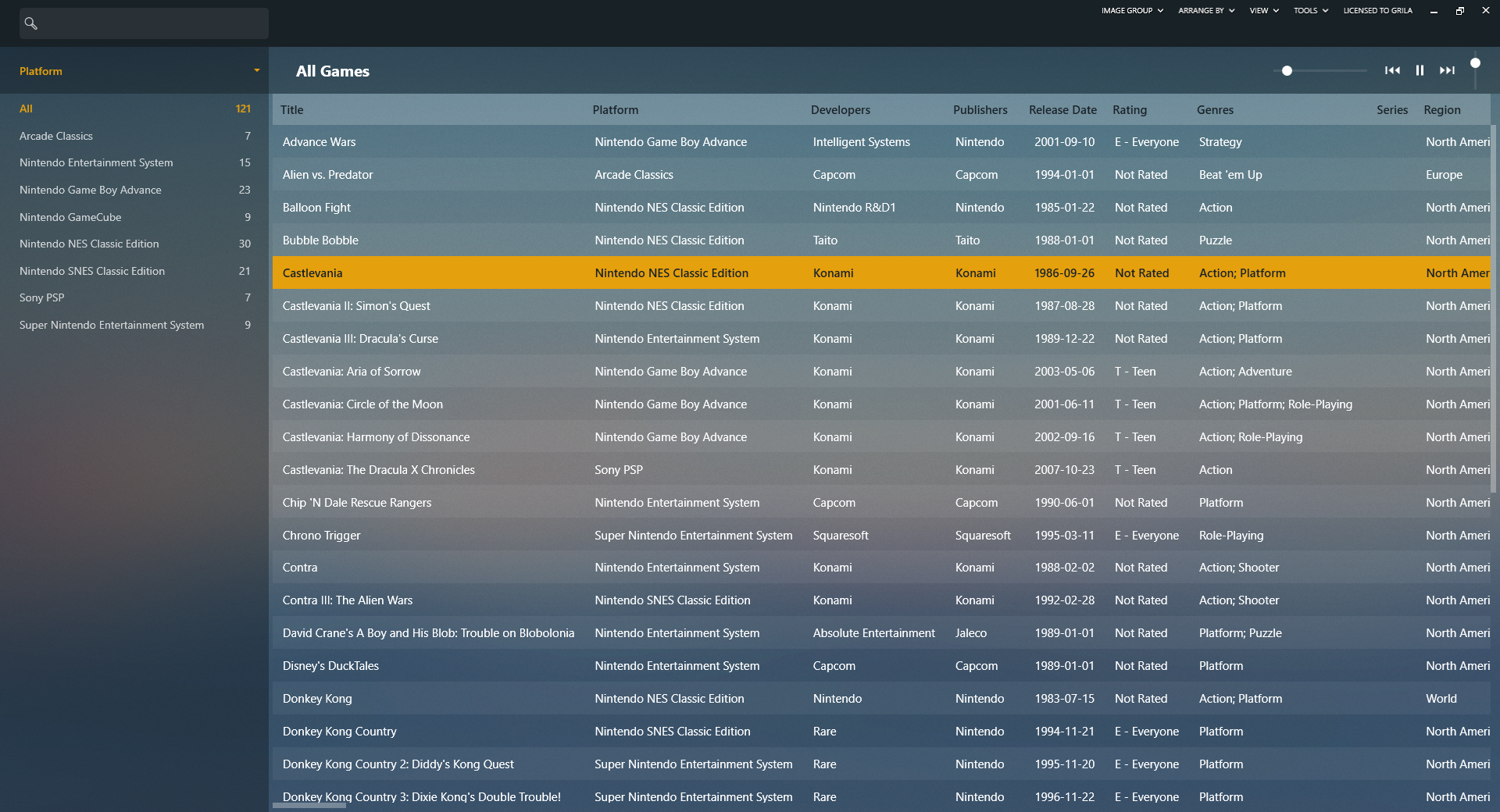Click in the search input field
1500x812 pixels.
coord(144,23)
